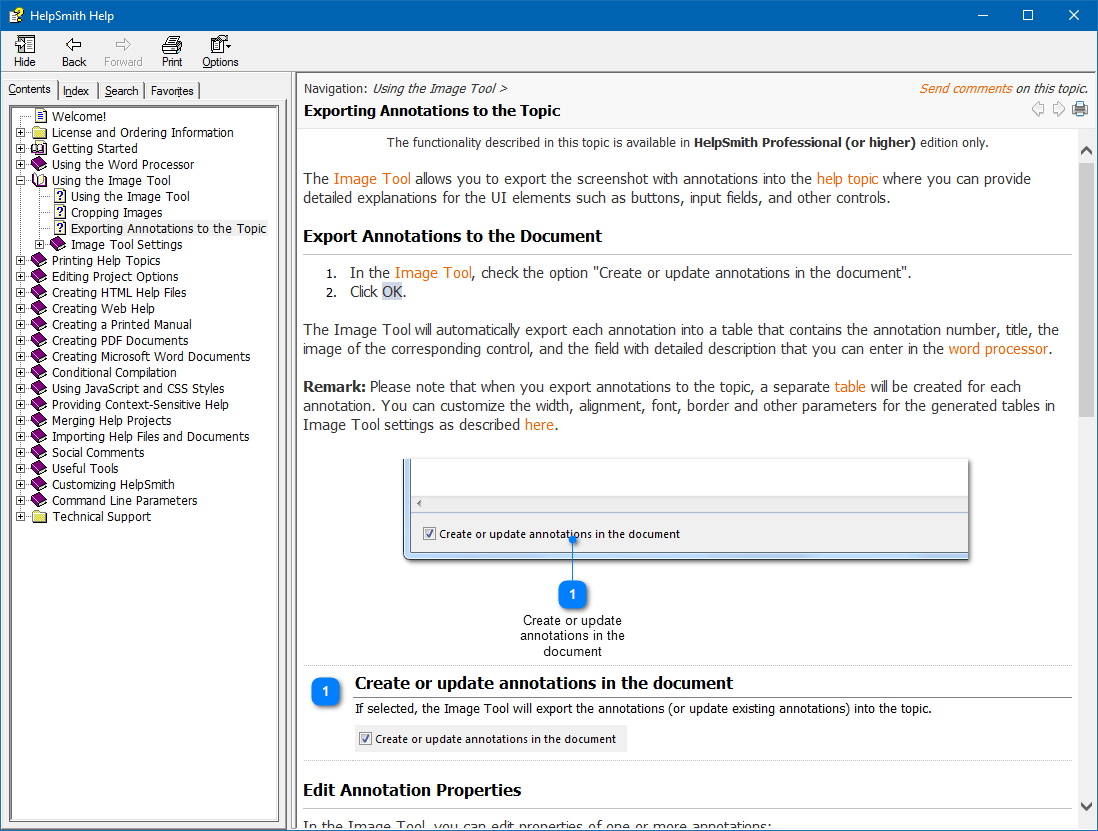
Task: Click the previous topic arrow icon
Action: 1038,109
